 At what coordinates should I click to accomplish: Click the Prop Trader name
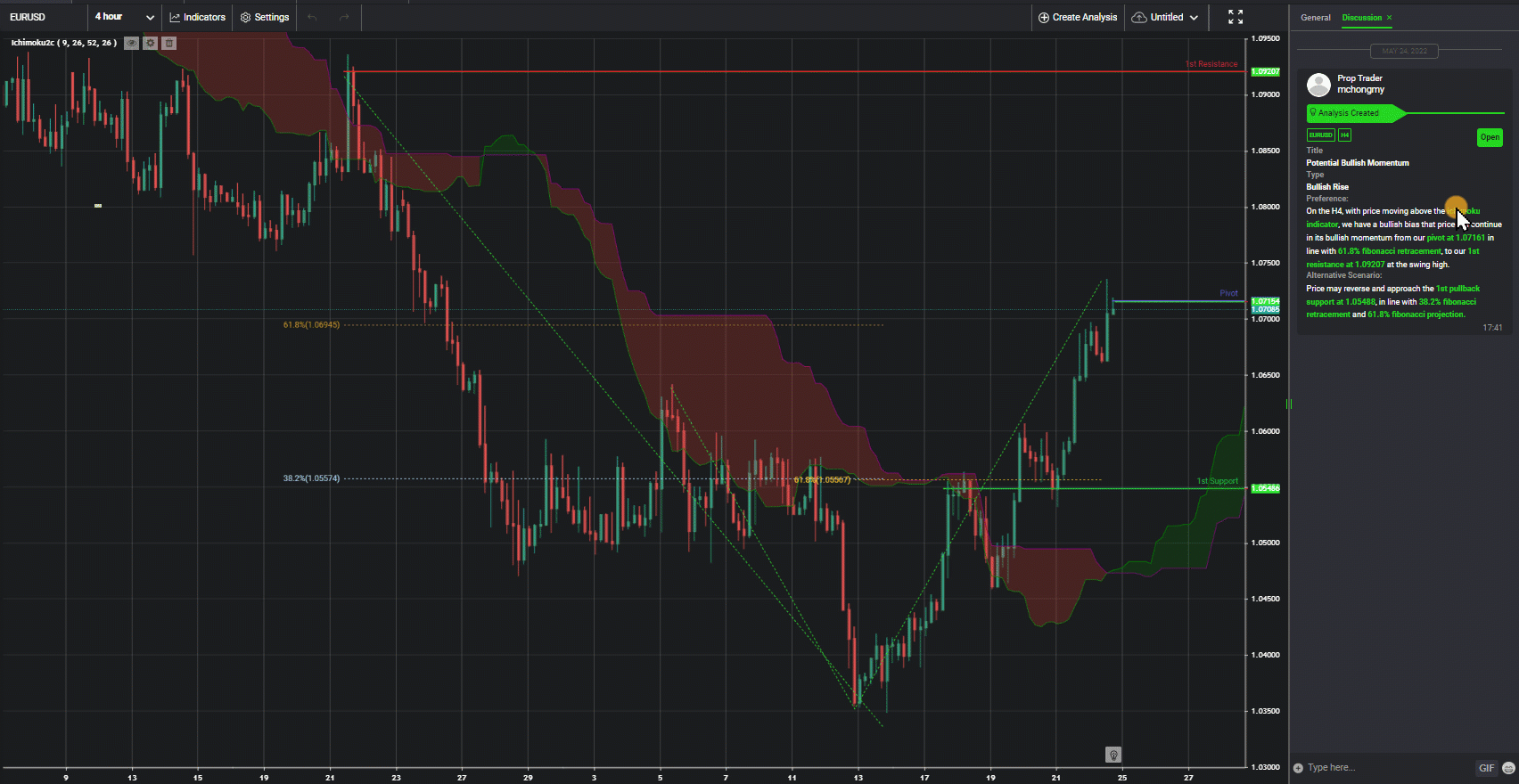tap(1359, 78)
